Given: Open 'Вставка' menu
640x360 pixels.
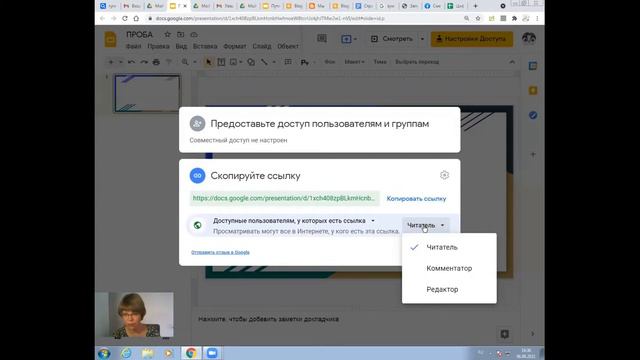Looking at the screenshot, I should [x=205, y=47].
